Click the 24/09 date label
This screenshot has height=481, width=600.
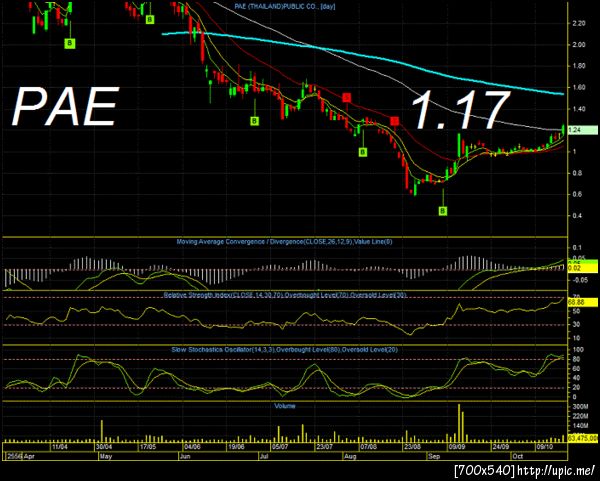(501, 447)
